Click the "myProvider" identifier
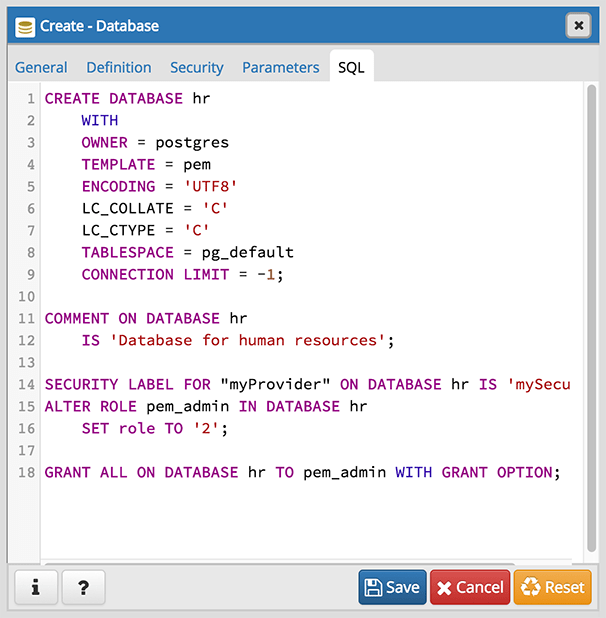Viewport: 606px width, 618px height. click(275, 384)
